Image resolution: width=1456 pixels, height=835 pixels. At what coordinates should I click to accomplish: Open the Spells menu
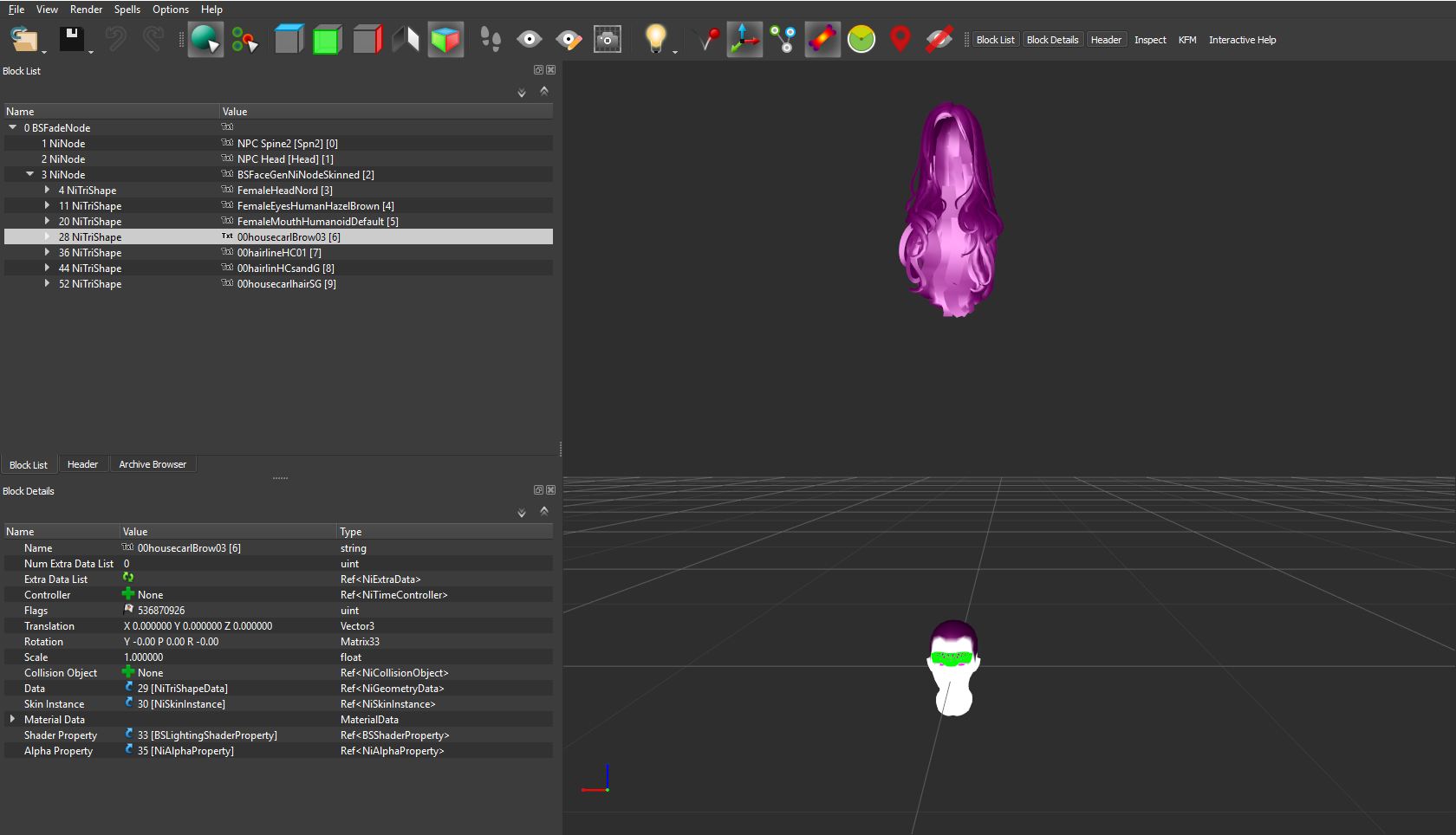tap(127, 10)
